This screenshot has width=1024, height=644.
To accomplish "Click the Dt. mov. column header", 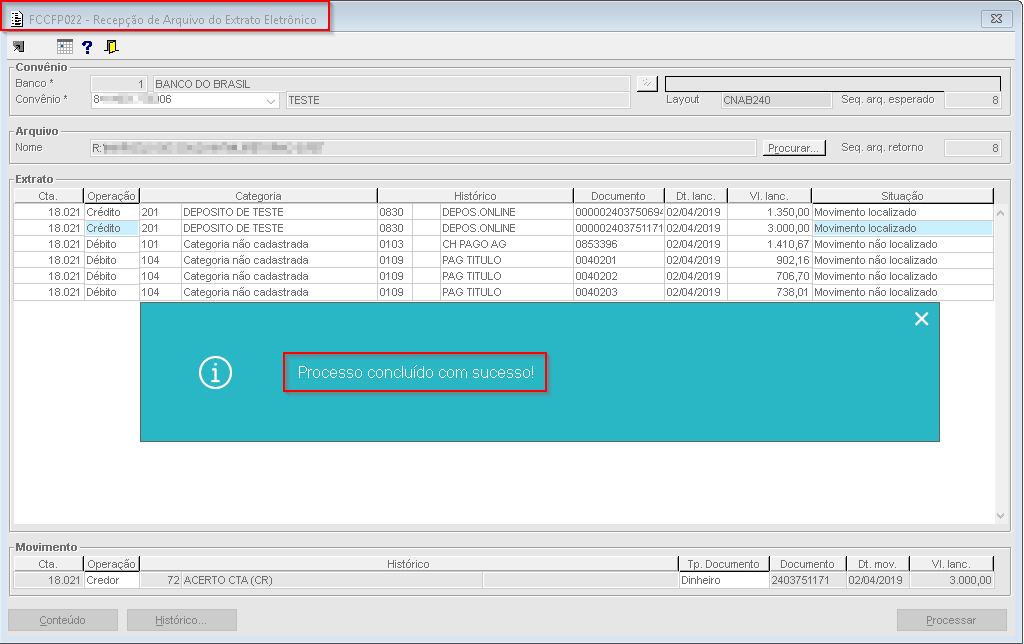I will click(x=877, y=564).
